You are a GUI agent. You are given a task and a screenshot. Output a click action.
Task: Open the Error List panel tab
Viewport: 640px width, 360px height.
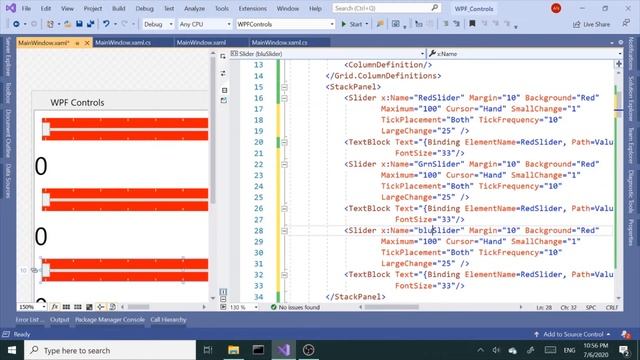click(30, 320)
